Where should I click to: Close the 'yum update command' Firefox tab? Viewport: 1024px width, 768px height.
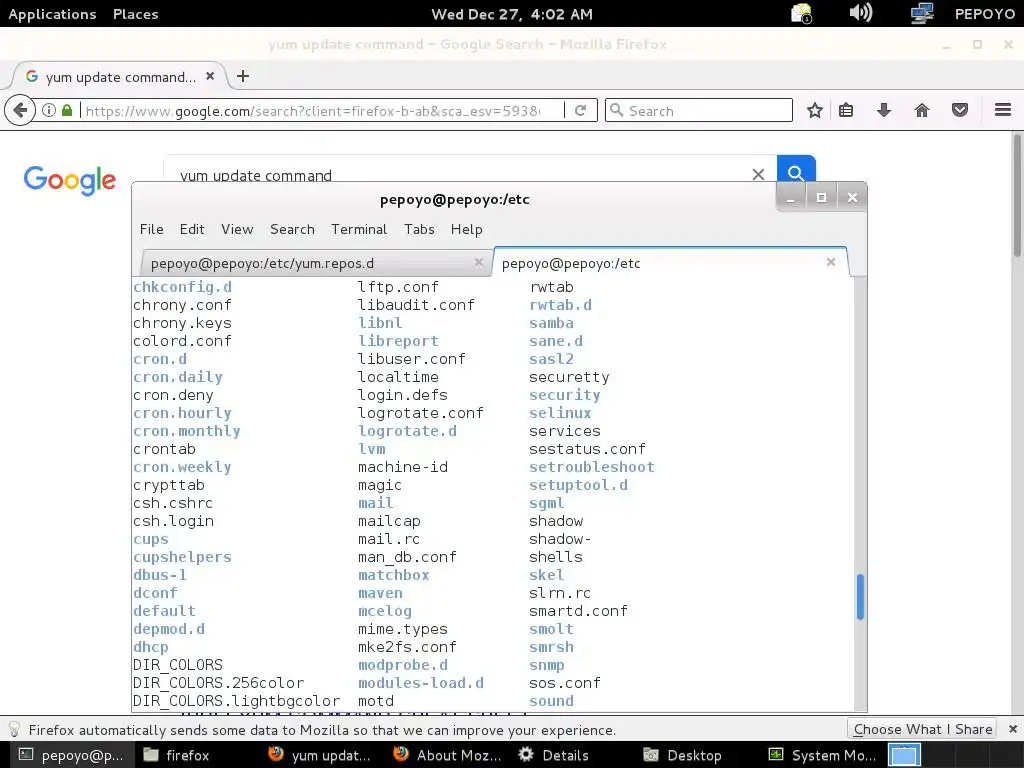pyautogui.click(x=210, y=76)
